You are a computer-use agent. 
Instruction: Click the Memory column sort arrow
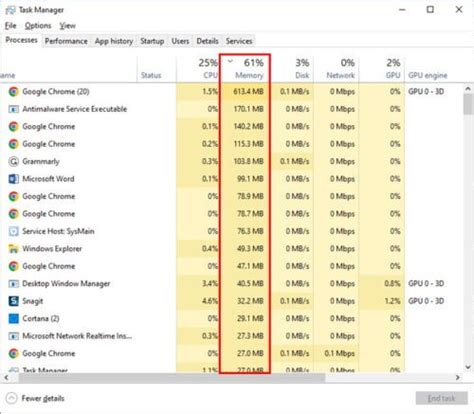pos(230,61)
